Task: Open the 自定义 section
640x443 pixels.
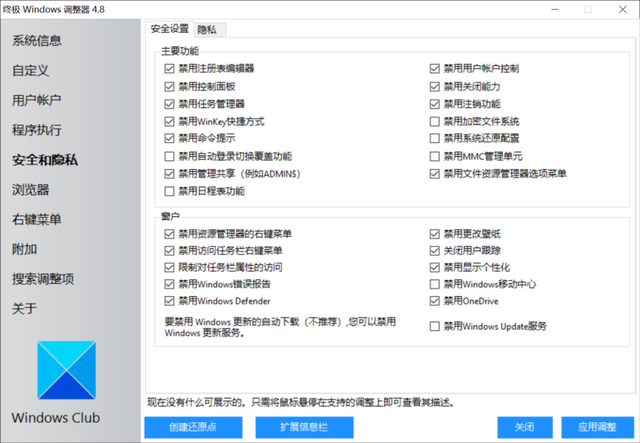Action: coord(31,70)
